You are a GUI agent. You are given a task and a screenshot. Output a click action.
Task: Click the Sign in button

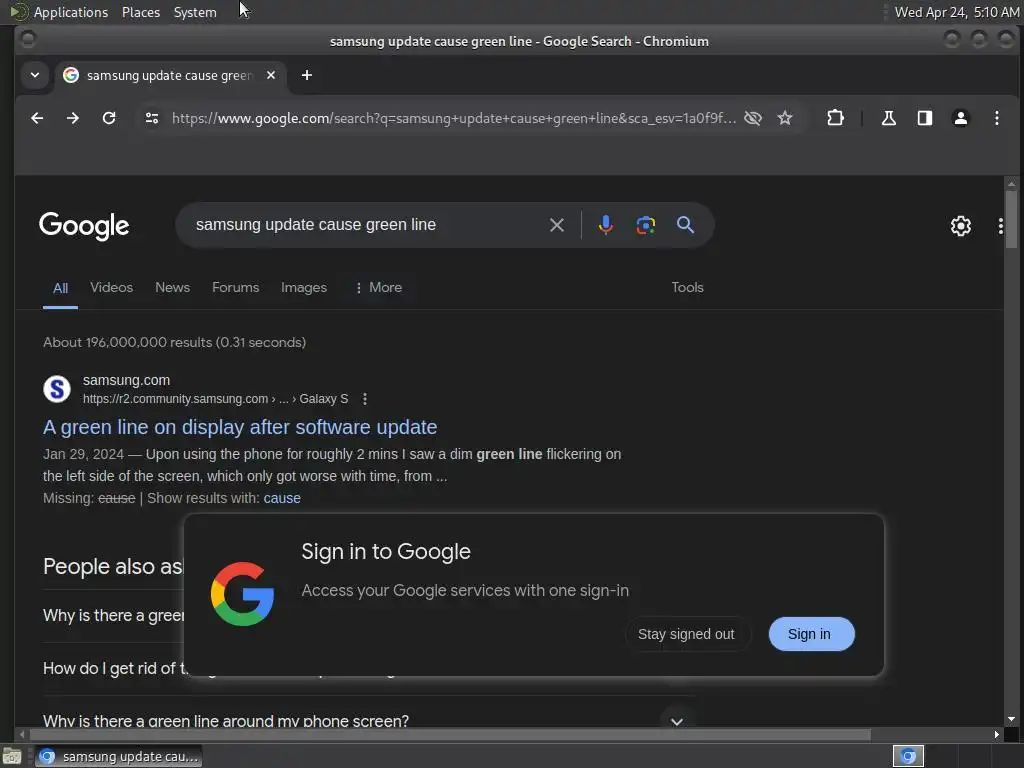click(x=811, y=634)
